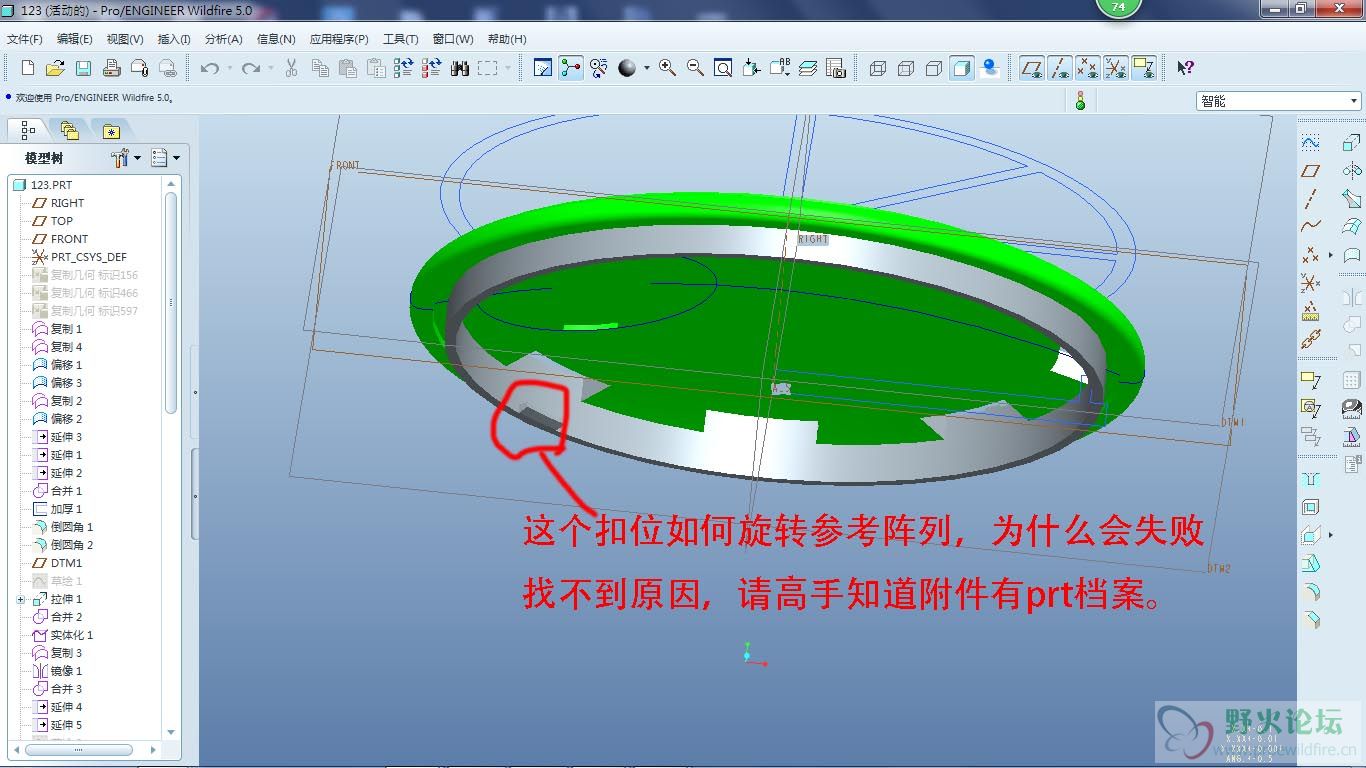Open the 分析(A) menu

(223, 39)
